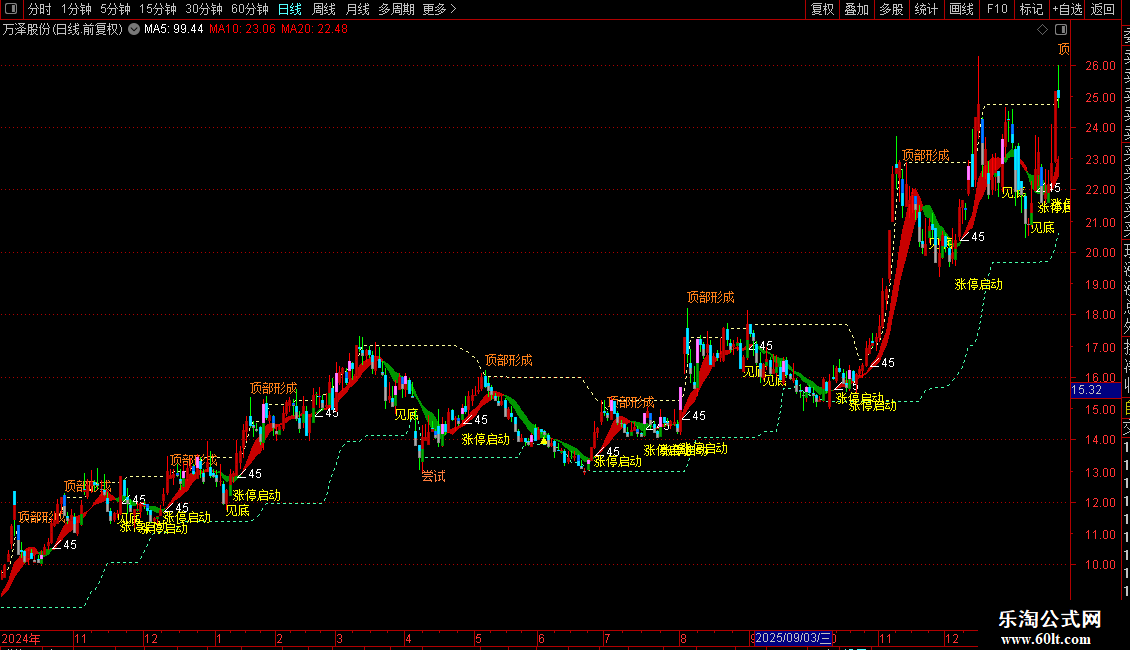
Task: Click the 标记 mark button
Action: 1031,9
